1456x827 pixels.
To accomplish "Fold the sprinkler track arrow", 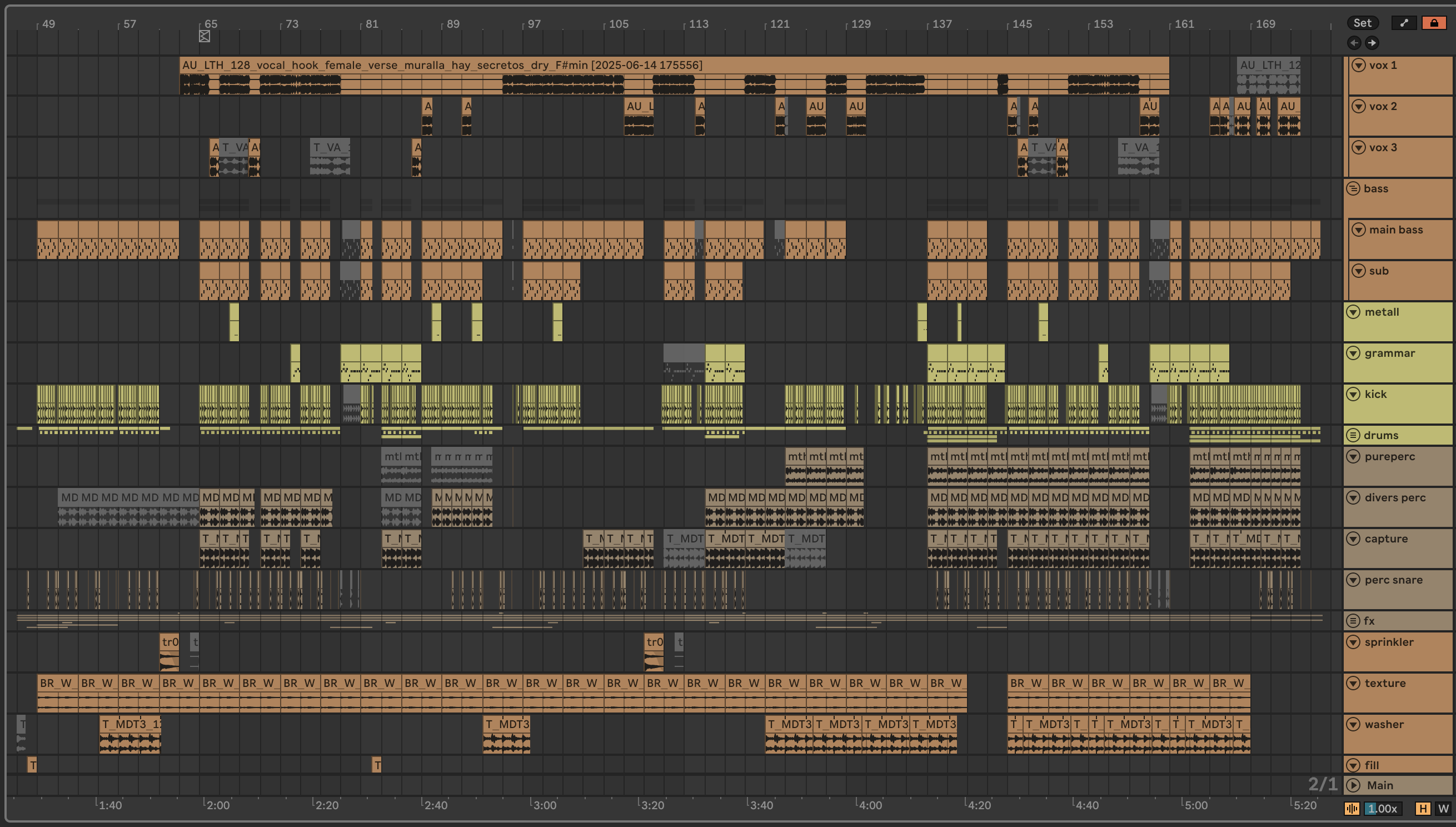I will coord(1353,642).
